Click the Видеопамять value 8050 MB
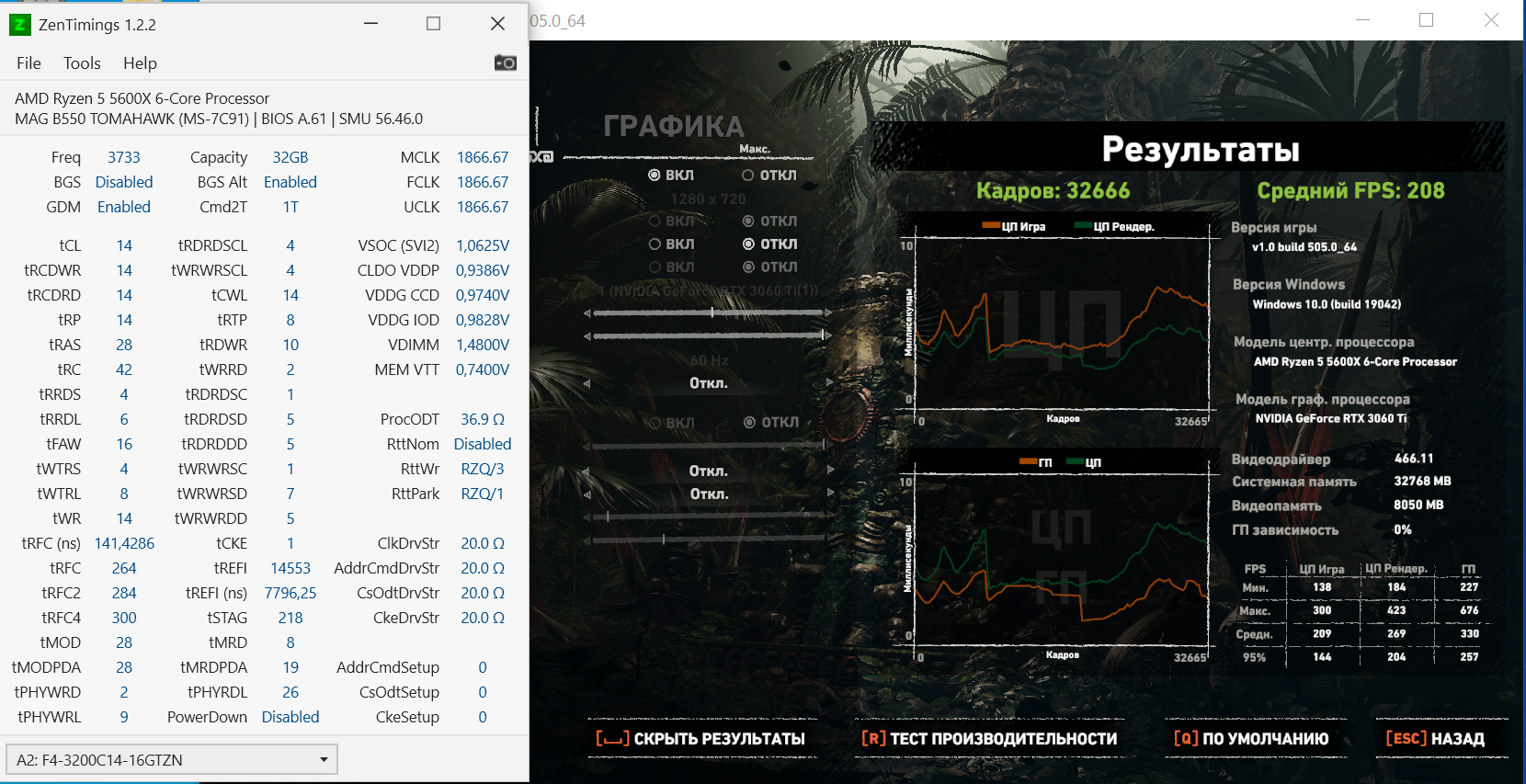This screenshot has height=784, width=1526. tap(1418, 505)
